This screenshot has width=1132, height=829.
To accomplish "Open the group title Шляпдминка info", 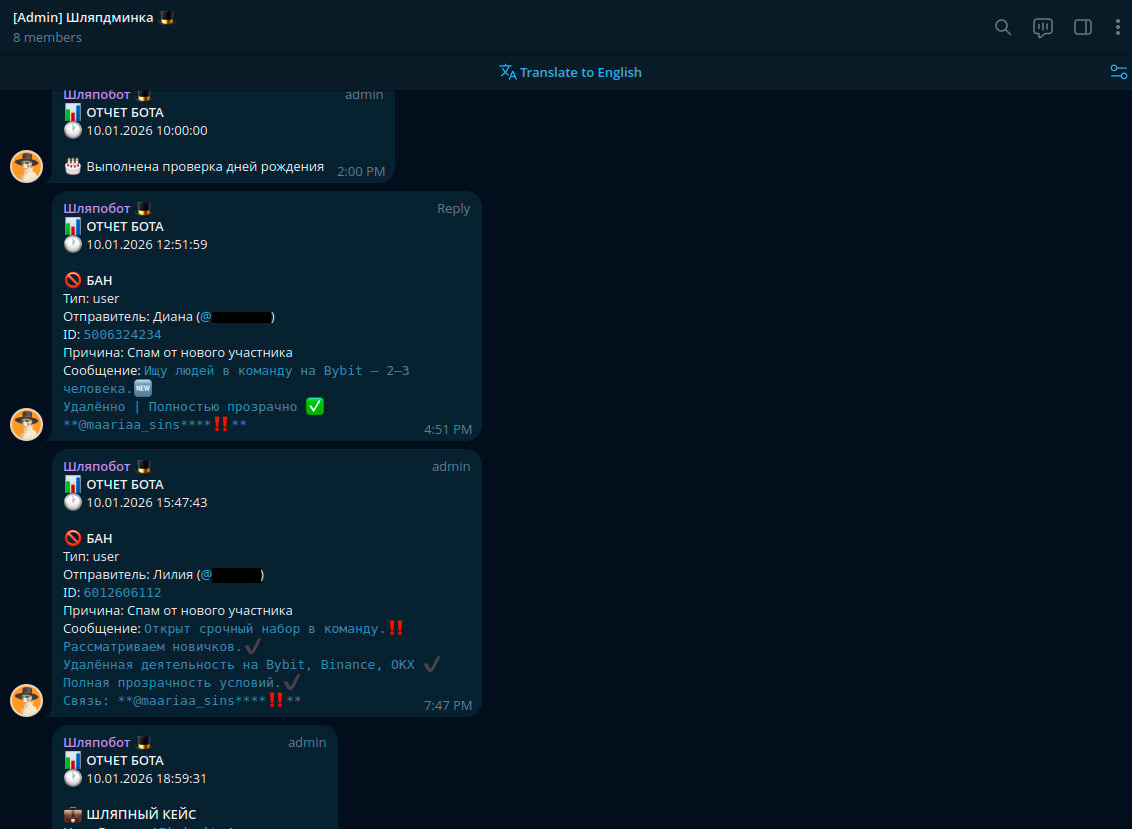I will pyautogui.click(x=85, y=17).
